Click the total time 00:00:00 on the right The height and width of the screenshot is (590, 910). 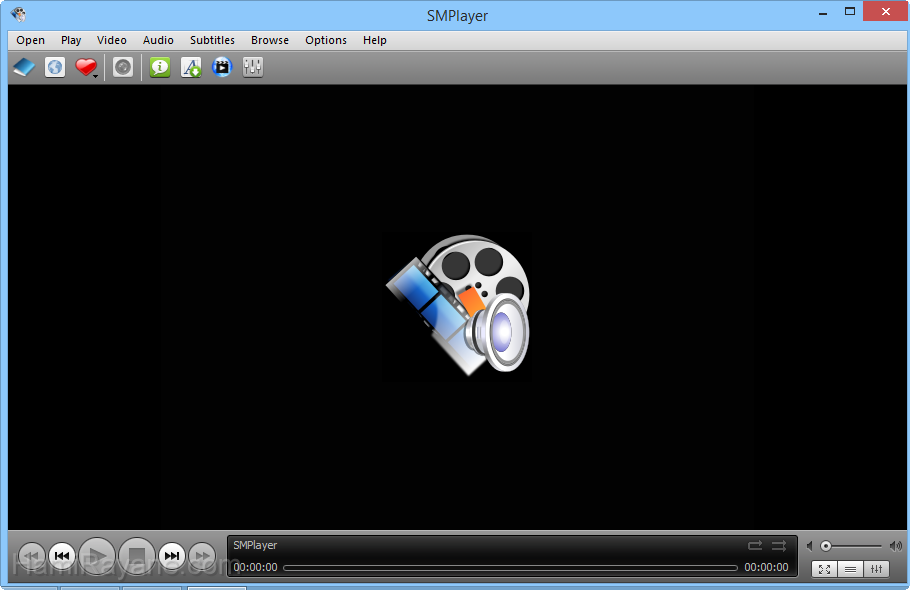click(766, 567)
